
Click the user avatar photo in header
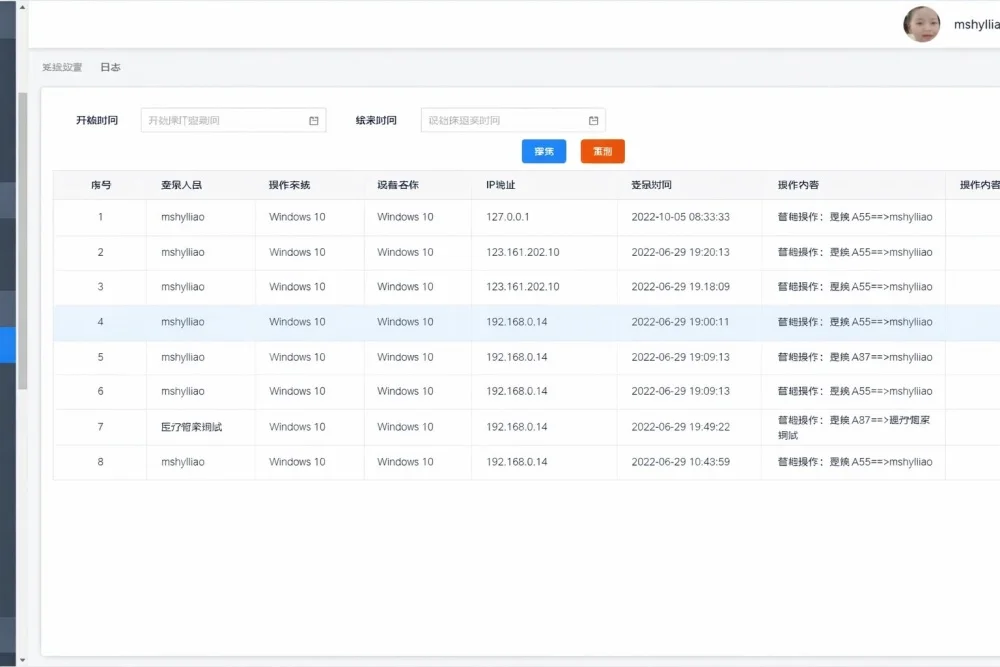(921, 25)
